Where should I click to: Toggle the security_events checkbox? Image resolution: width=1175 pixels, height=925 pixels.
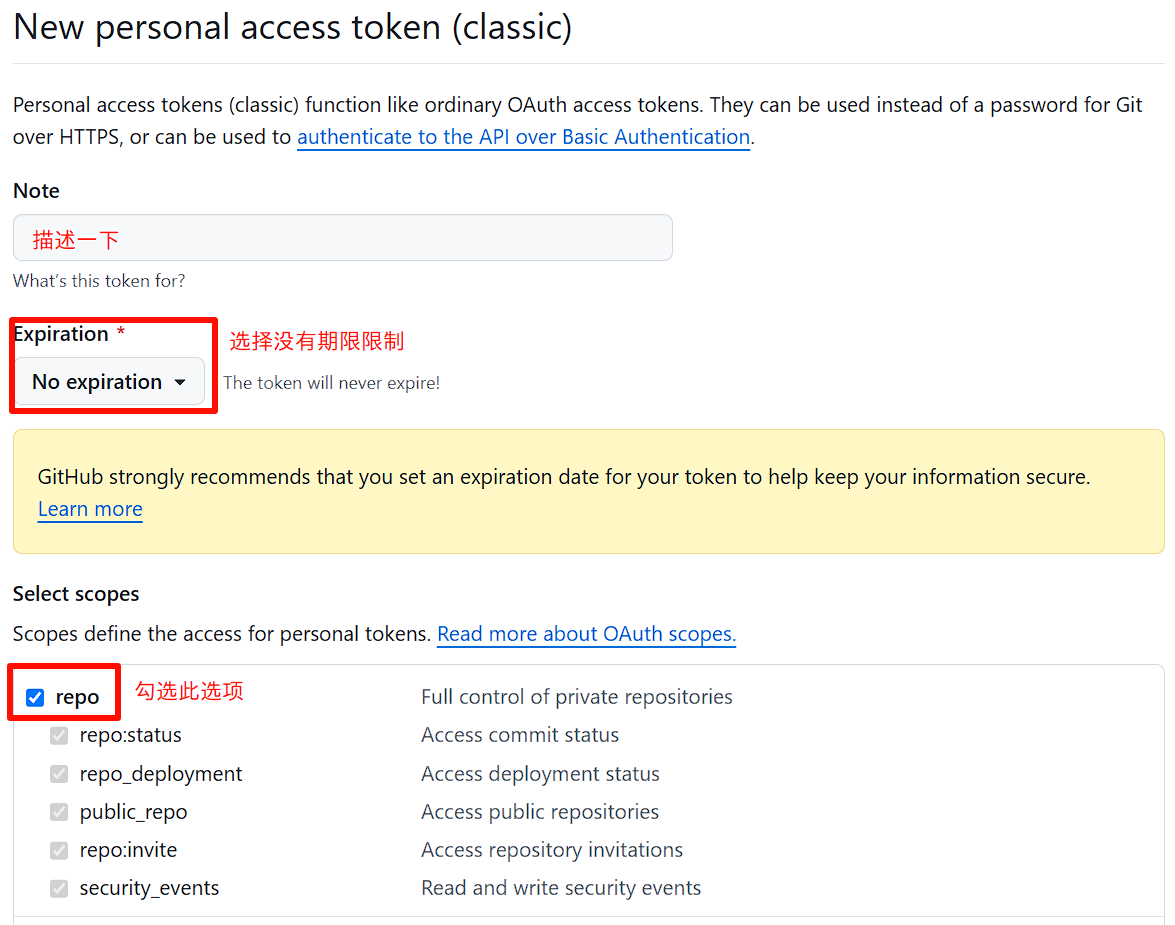click(59, 888)
